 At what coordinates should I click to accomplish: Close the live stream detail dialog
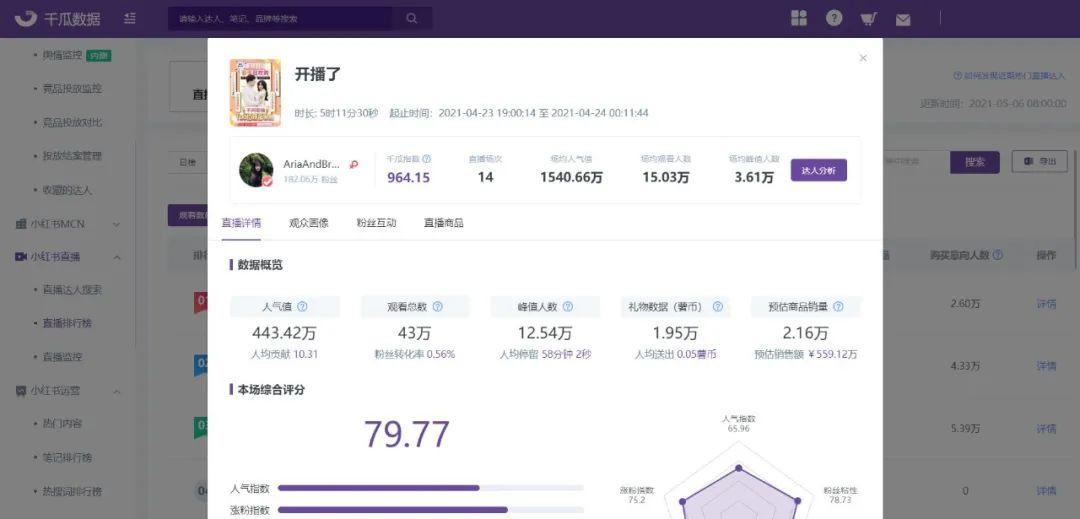coord(863,59)
